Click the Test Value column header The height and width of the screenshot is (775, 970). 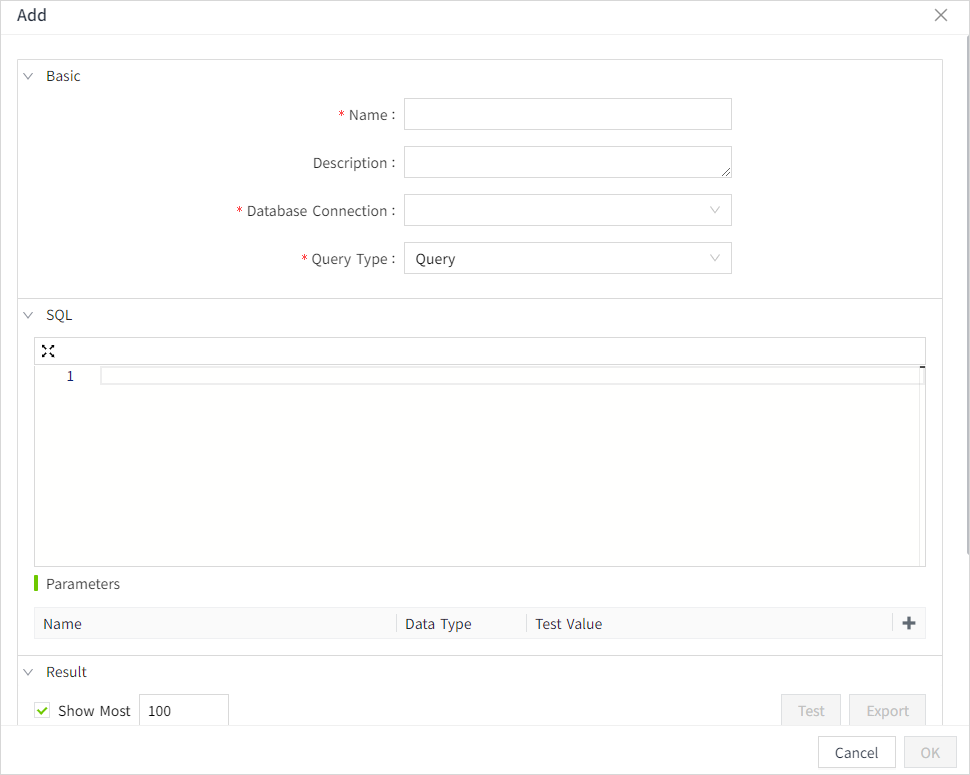(x=568, y=624)
